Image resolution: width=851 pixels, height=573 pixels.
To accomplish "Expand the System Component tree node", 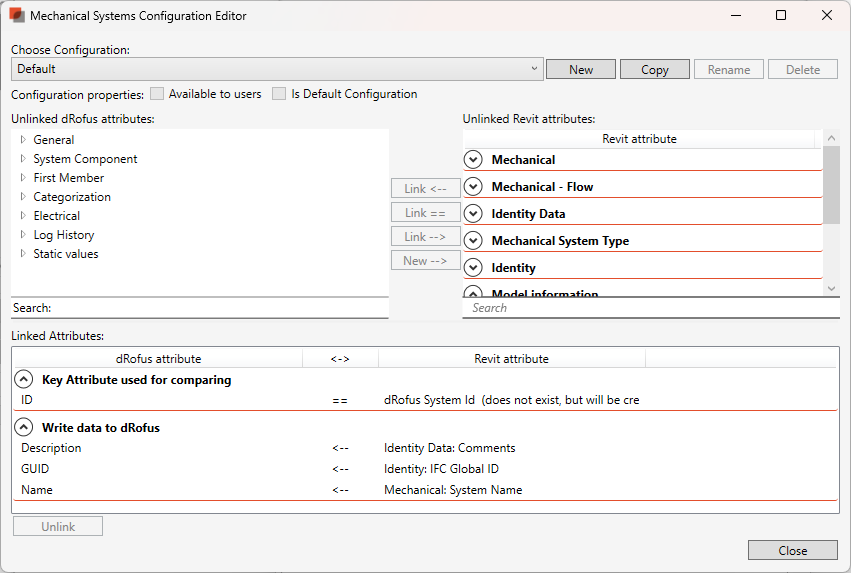I will [23, 159].
